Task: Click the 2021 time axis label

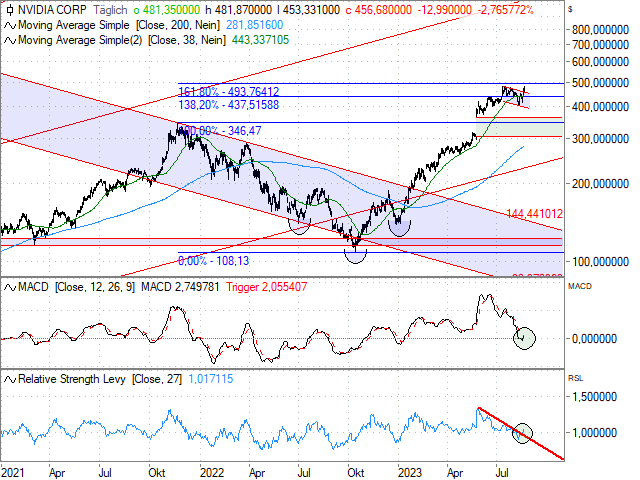Action: 12,473
